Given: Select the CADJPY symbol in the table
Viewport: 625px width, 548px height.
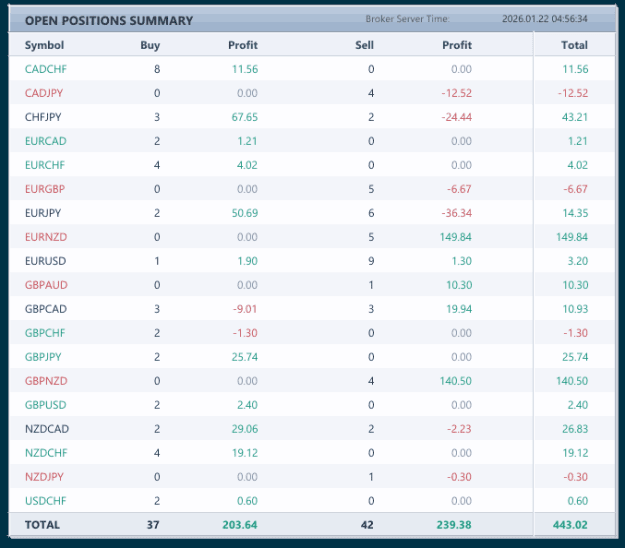Looking at the screenshot, I should [x=44, y=93].
